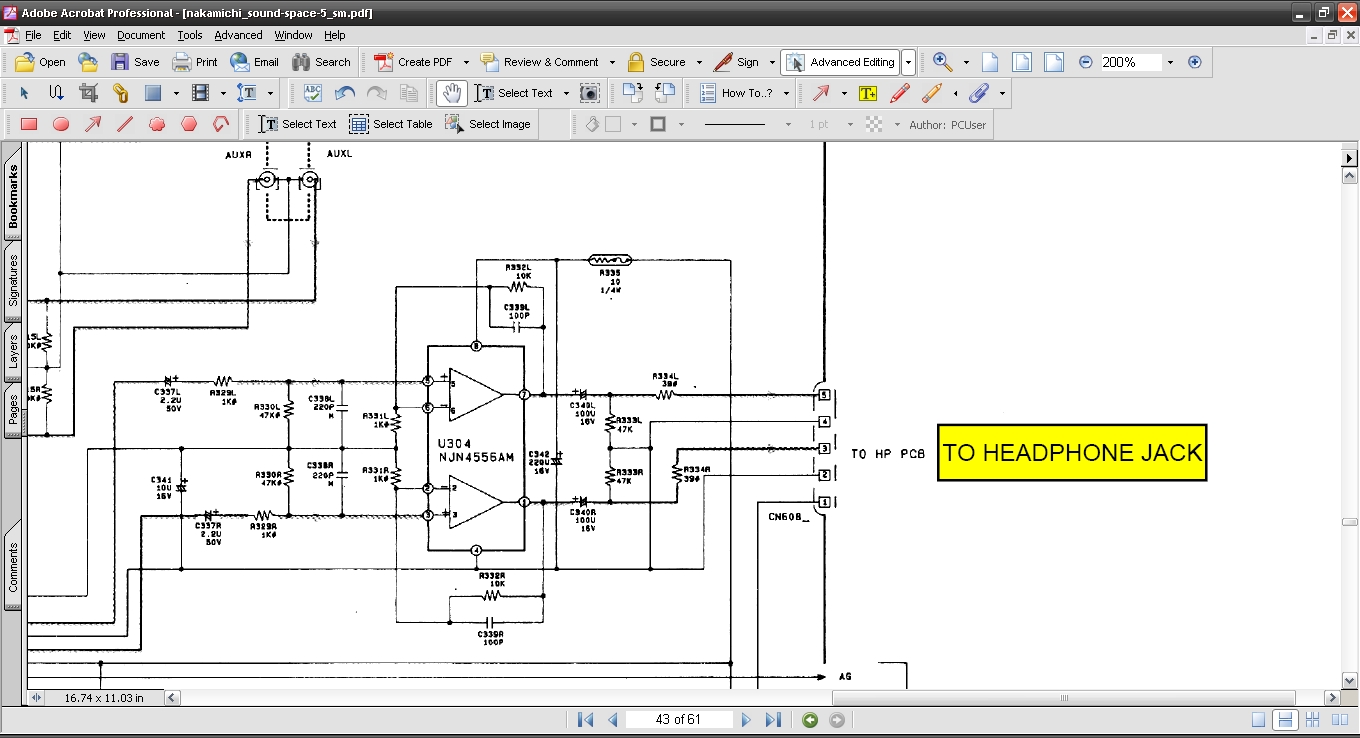
Task: Expand the Attach file tool dropdown
Action: tap(1002, 93)
